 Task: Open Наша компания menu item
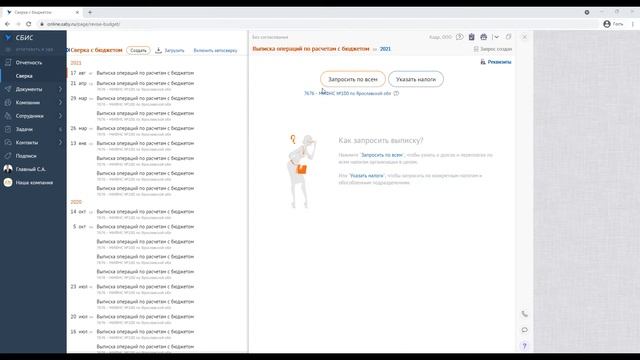click(34, 182)
